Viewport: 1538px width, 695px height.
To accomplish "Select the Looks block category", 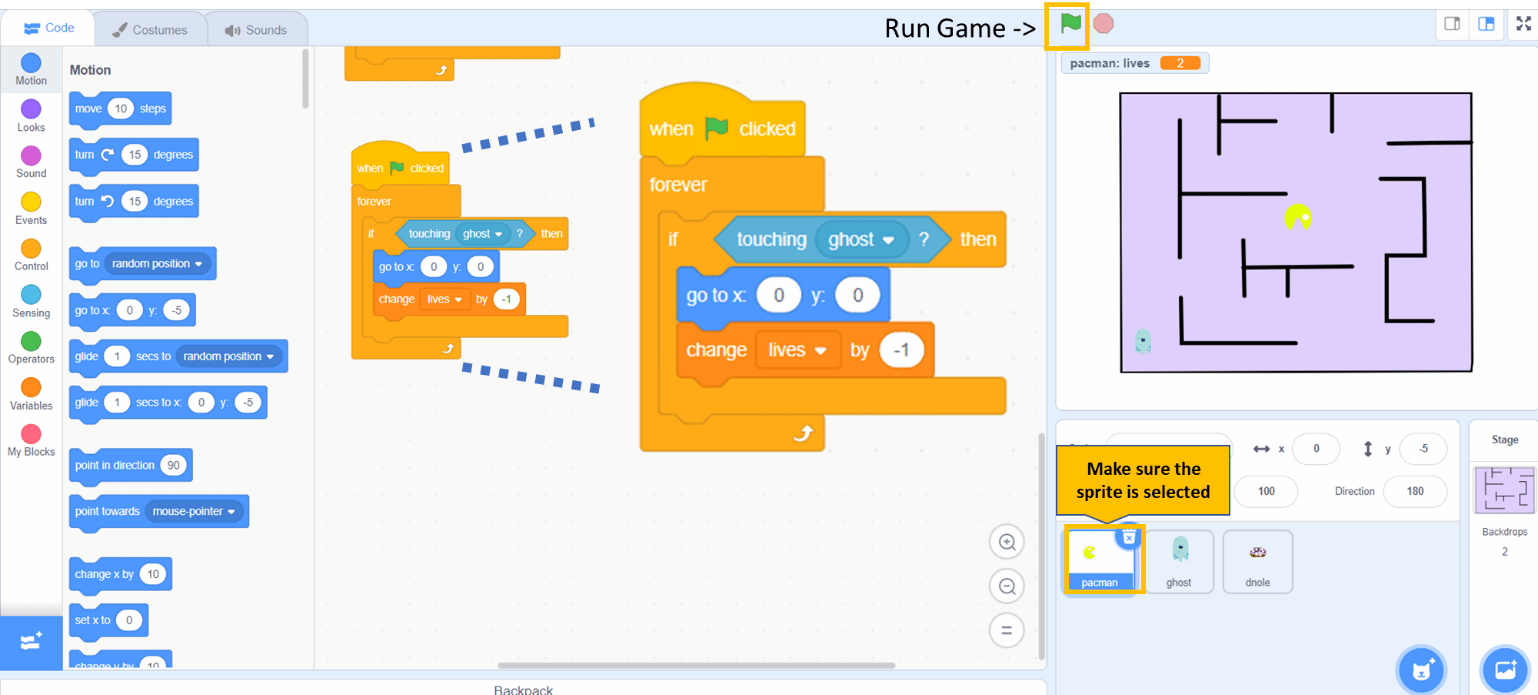I will pos(31,116).
